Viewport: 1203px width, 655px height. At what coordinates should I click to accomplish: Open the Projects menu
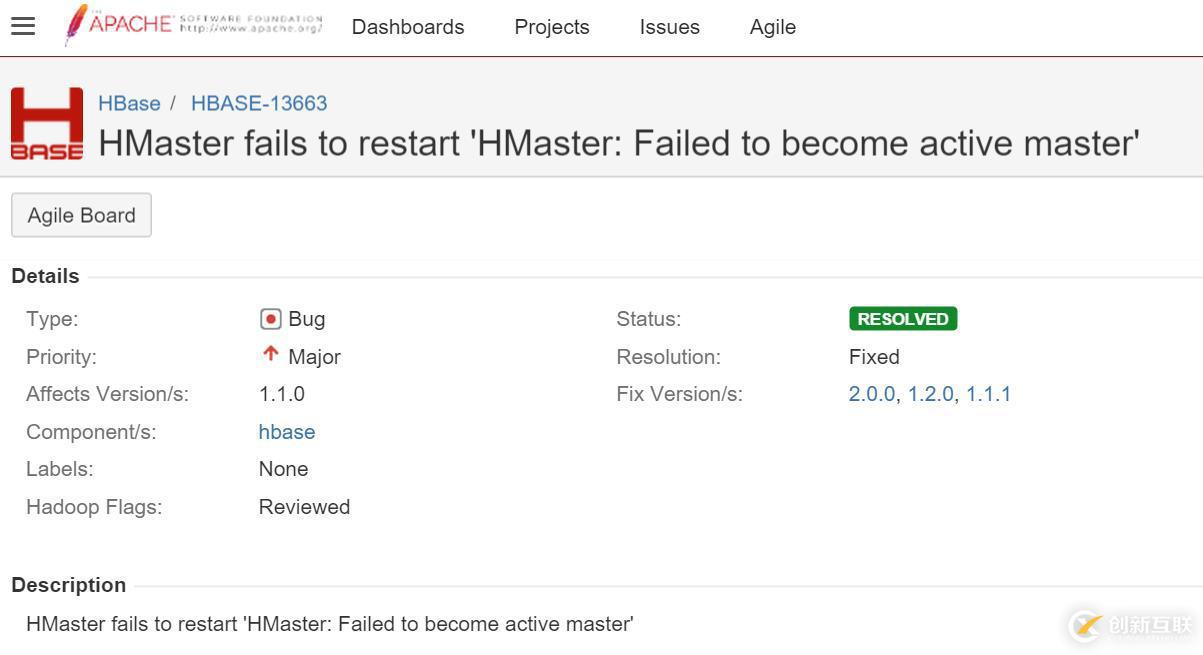(x=552, y=27)
